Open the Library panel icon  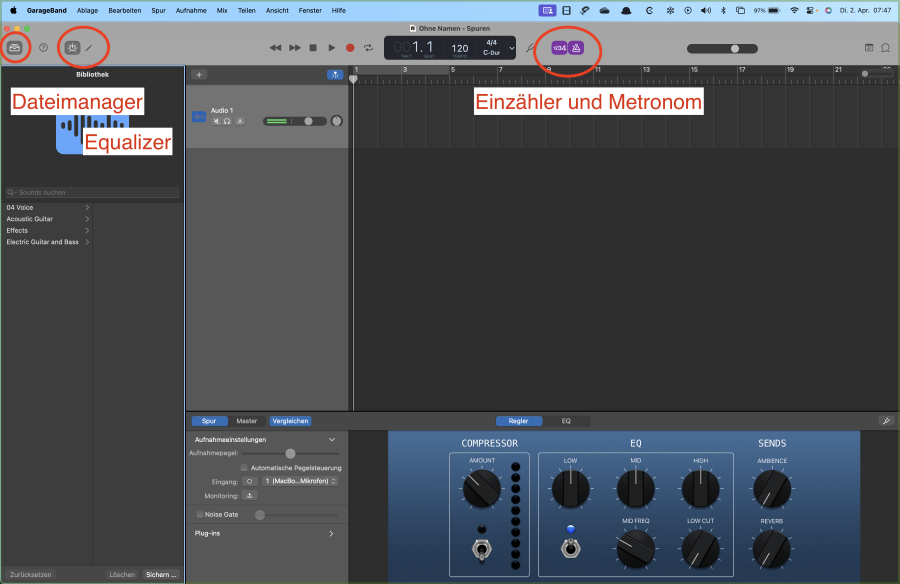(x=15, y=47)
